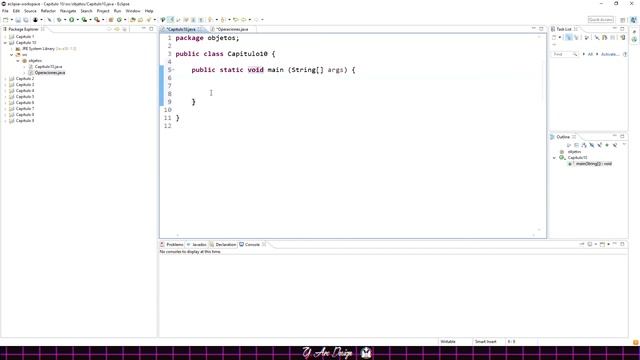Maximize the editor area
640x360 pixels.
click(x=541, y=29)
